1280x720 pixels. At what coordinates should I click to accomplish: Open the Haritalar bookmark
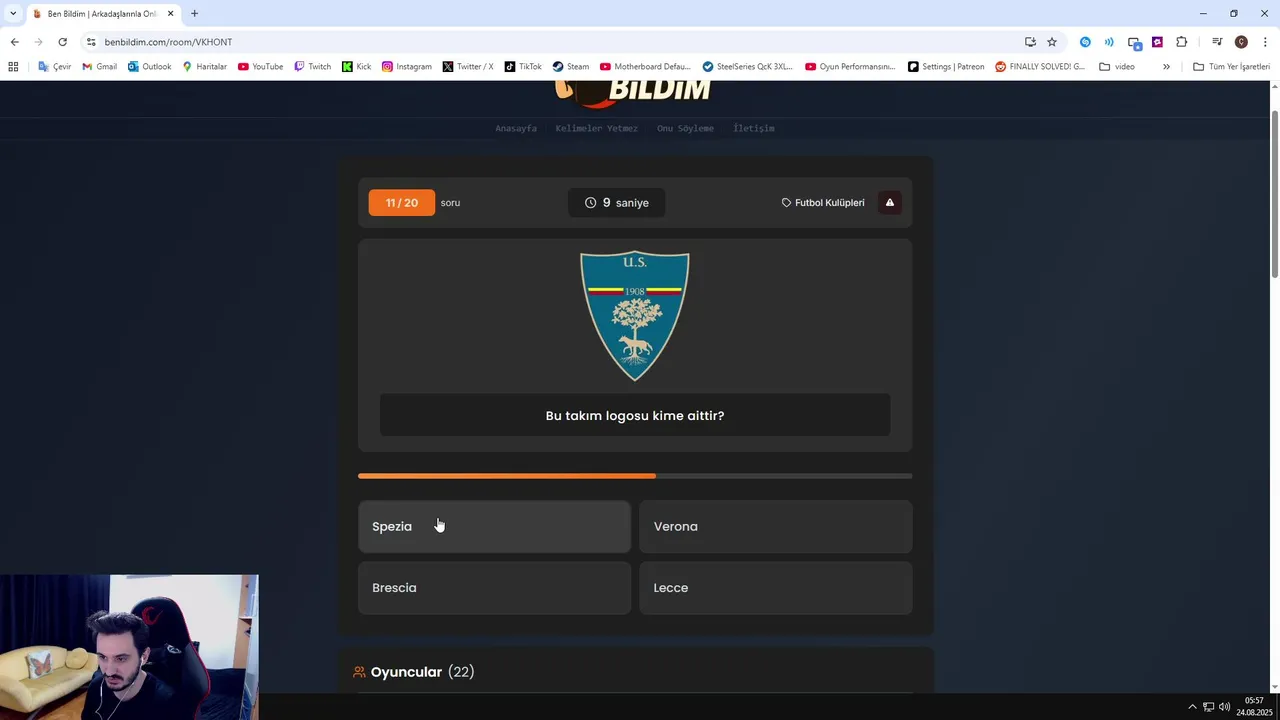point(204,67)
